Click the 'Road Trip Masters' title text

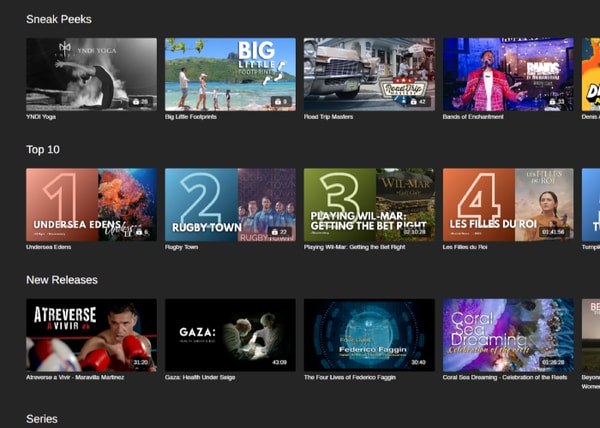click(x=328, y=117)
